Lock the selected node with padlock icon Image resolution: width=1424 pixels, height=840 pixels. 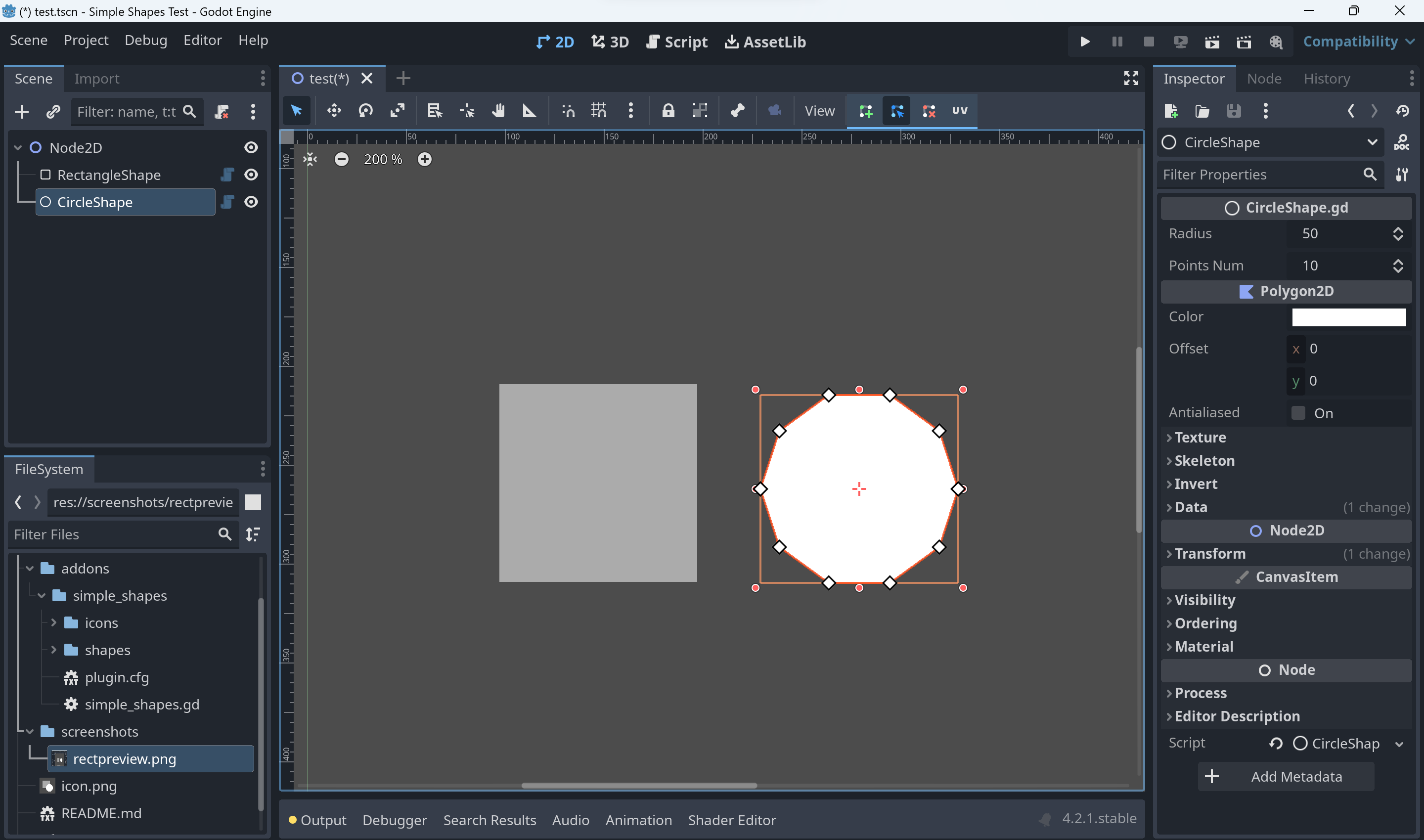[x=668, y=110]
